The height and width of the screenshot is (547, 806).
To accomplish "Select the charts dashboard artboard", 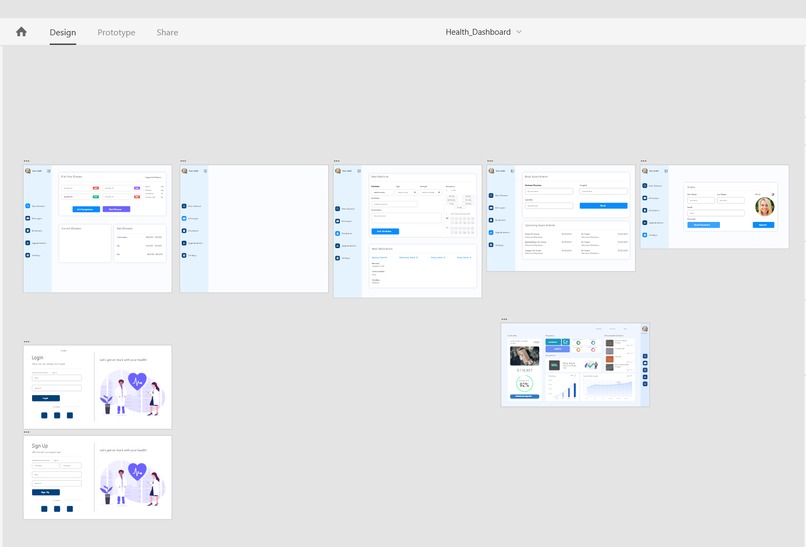I will [x=575, y=365].
